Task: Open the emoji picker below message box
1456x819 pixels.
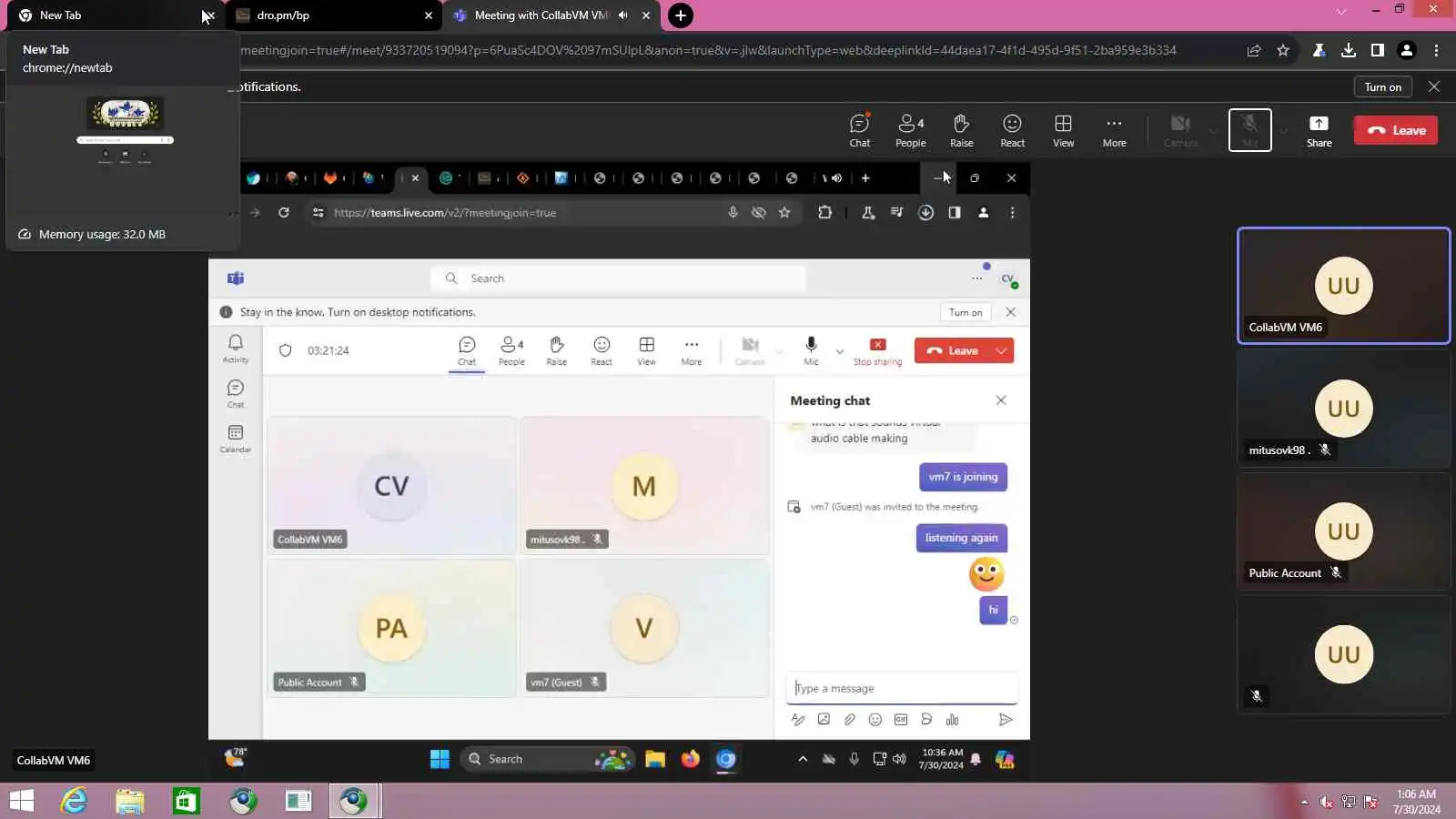Action: 875,720
